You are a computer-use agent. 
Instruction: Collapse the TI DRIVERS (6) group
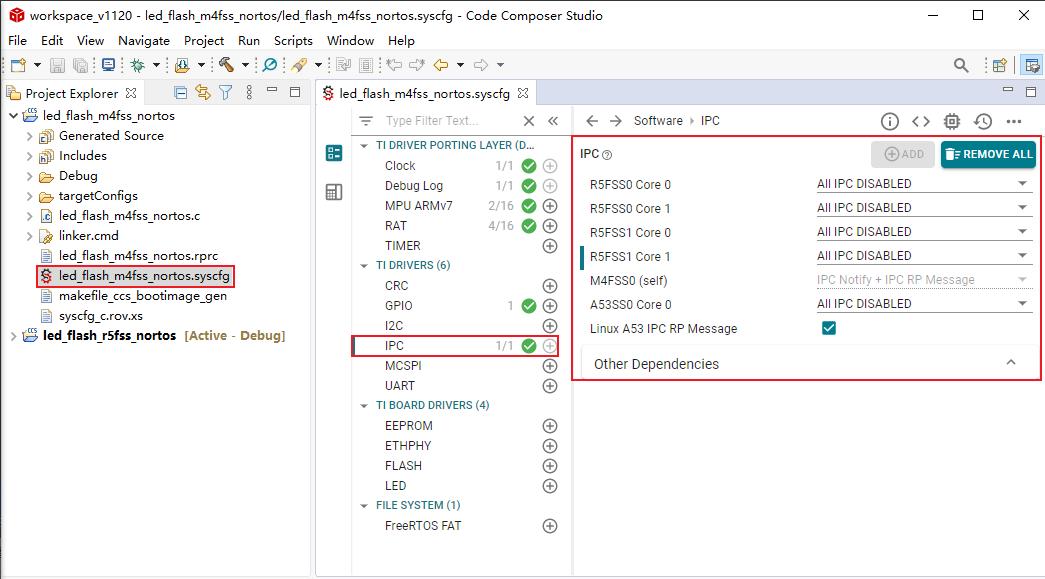click(x=364, y=265)
